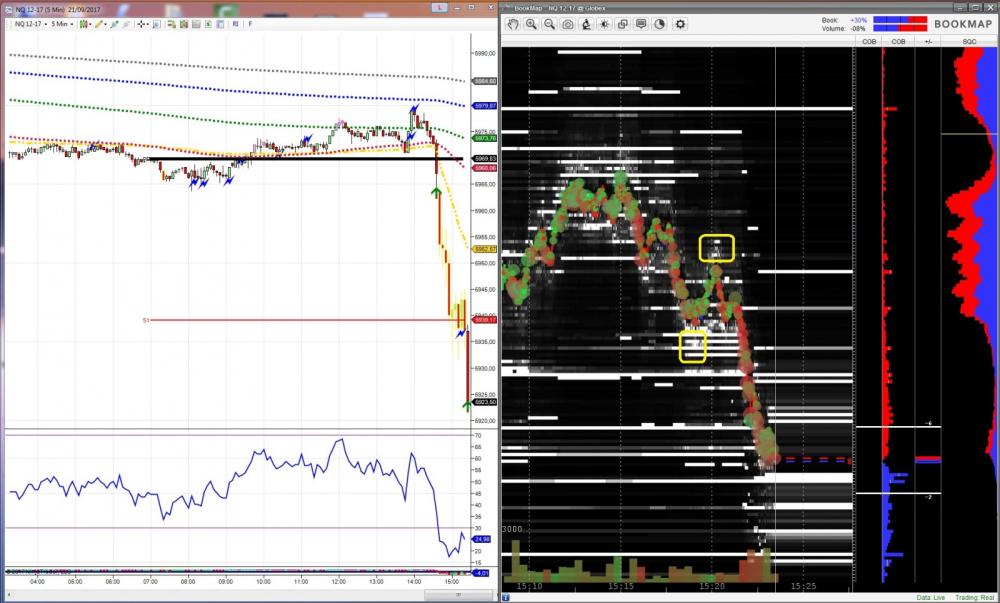Click the blue 24.98 indicator value label

482,539
